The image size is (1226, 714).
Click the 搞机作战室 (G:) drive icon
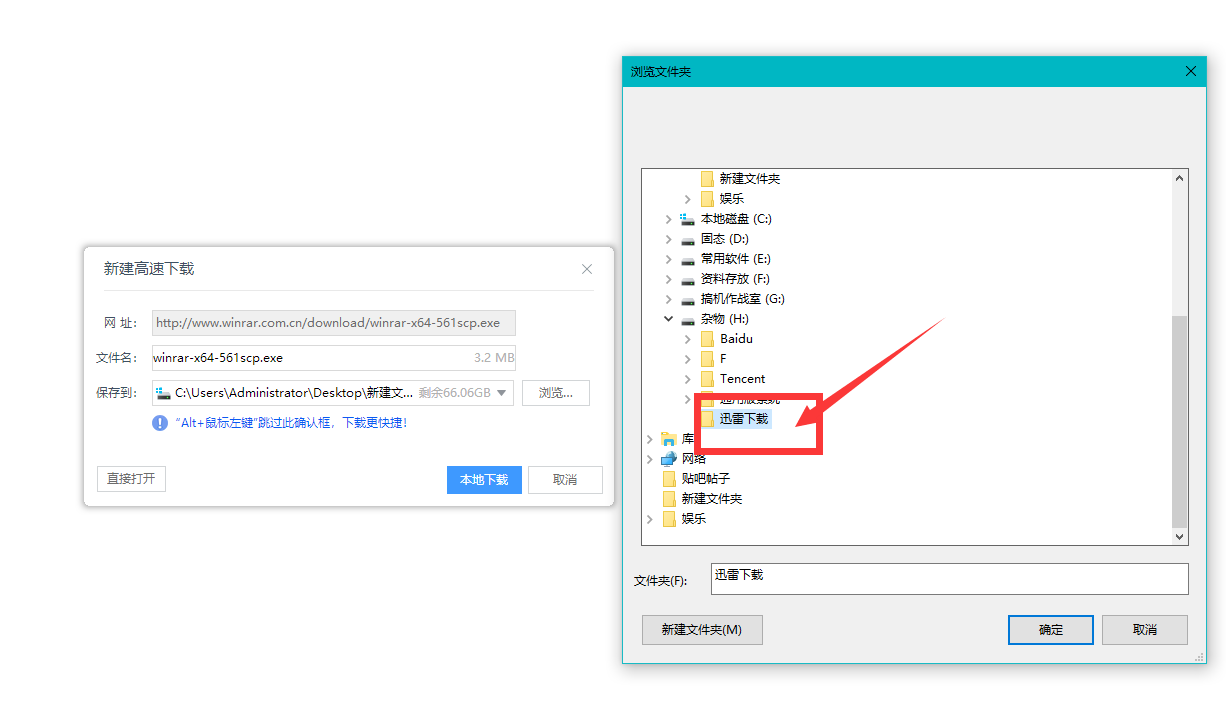(x=687, y=299)
